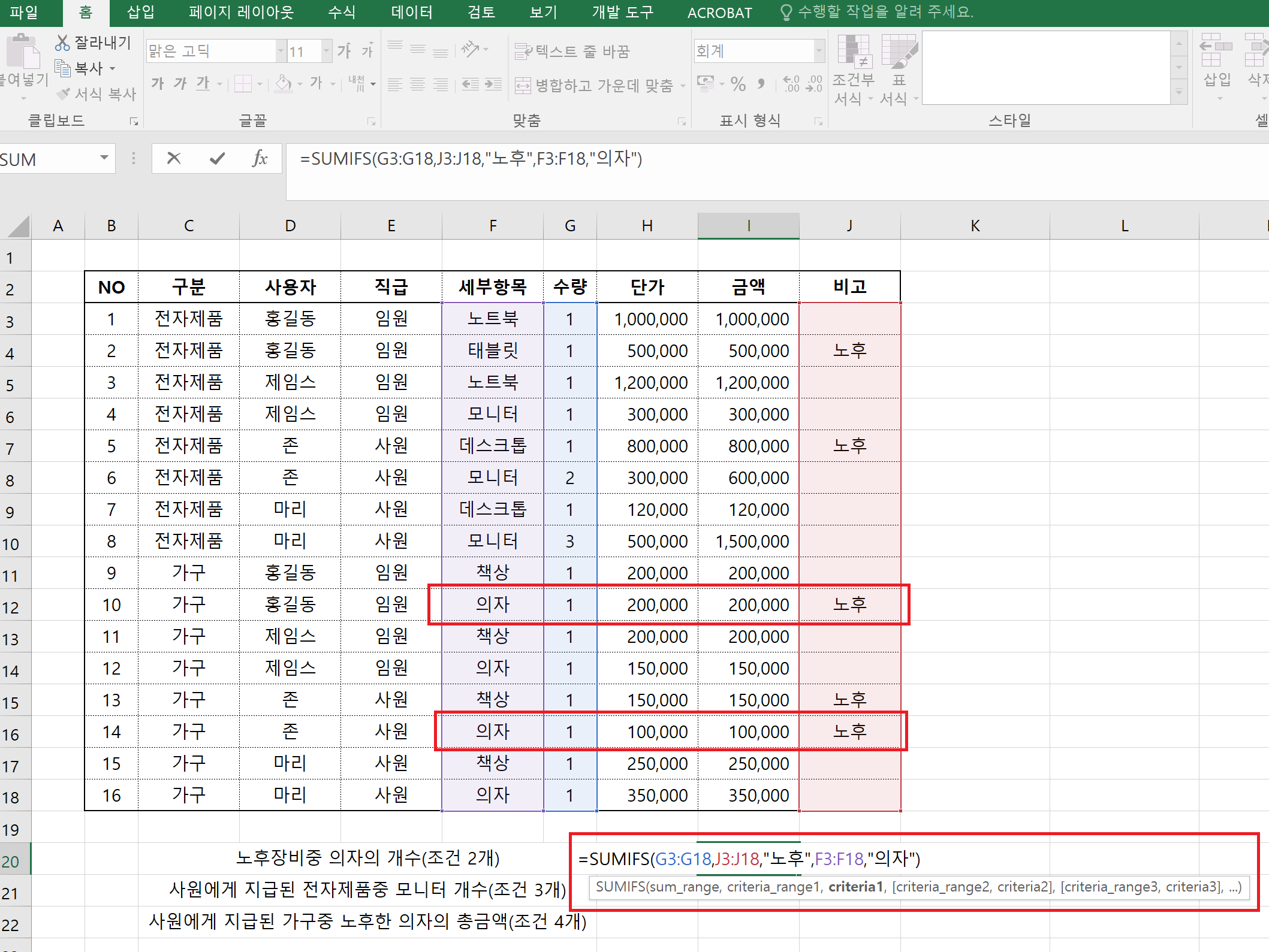The height and width of the screenshot is (952, 1269).
Task: Switch to the 수식 ribbon tab
Action: point(342,13)
